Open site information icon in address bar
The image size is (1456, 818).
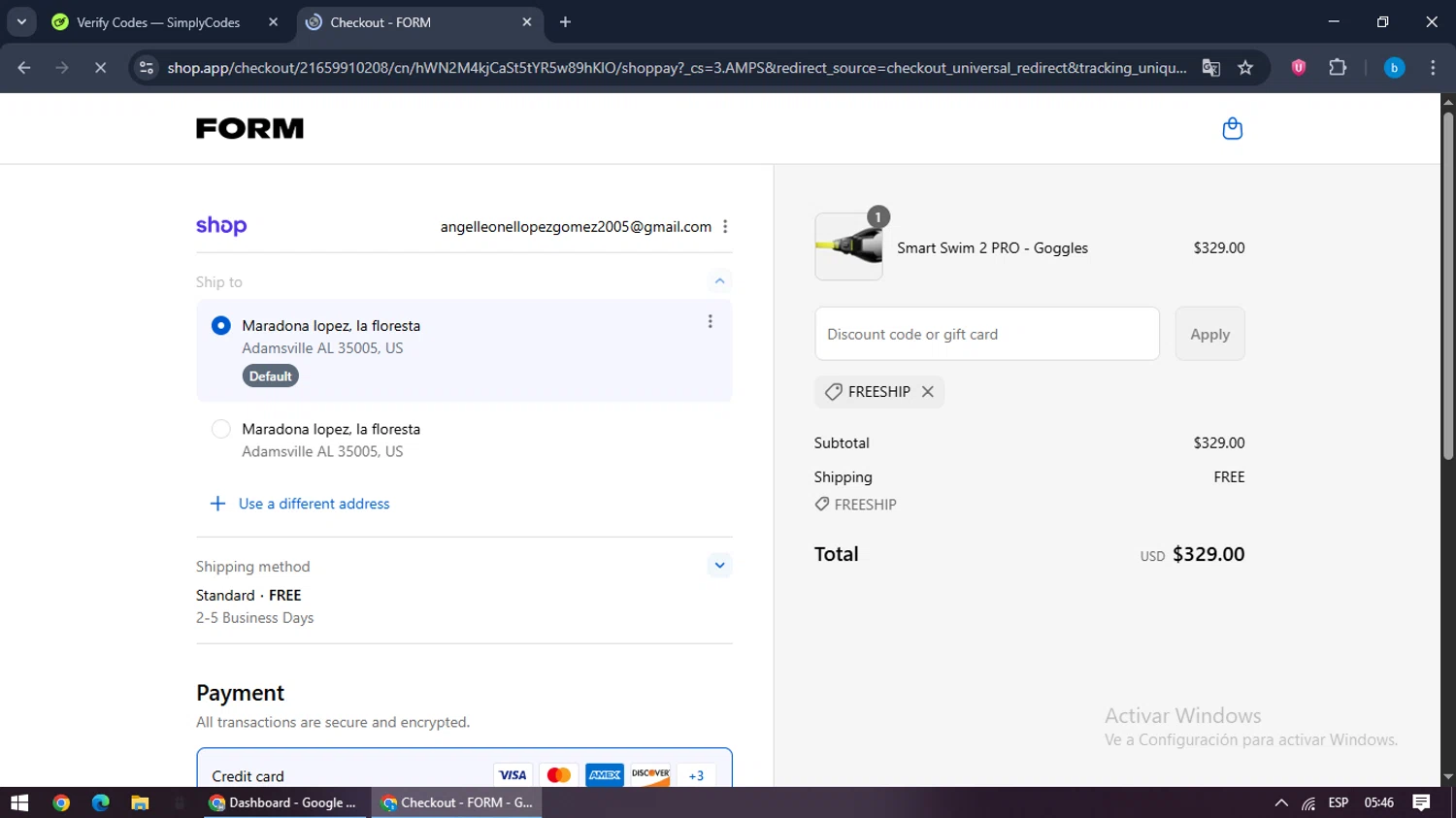[147, 68]
